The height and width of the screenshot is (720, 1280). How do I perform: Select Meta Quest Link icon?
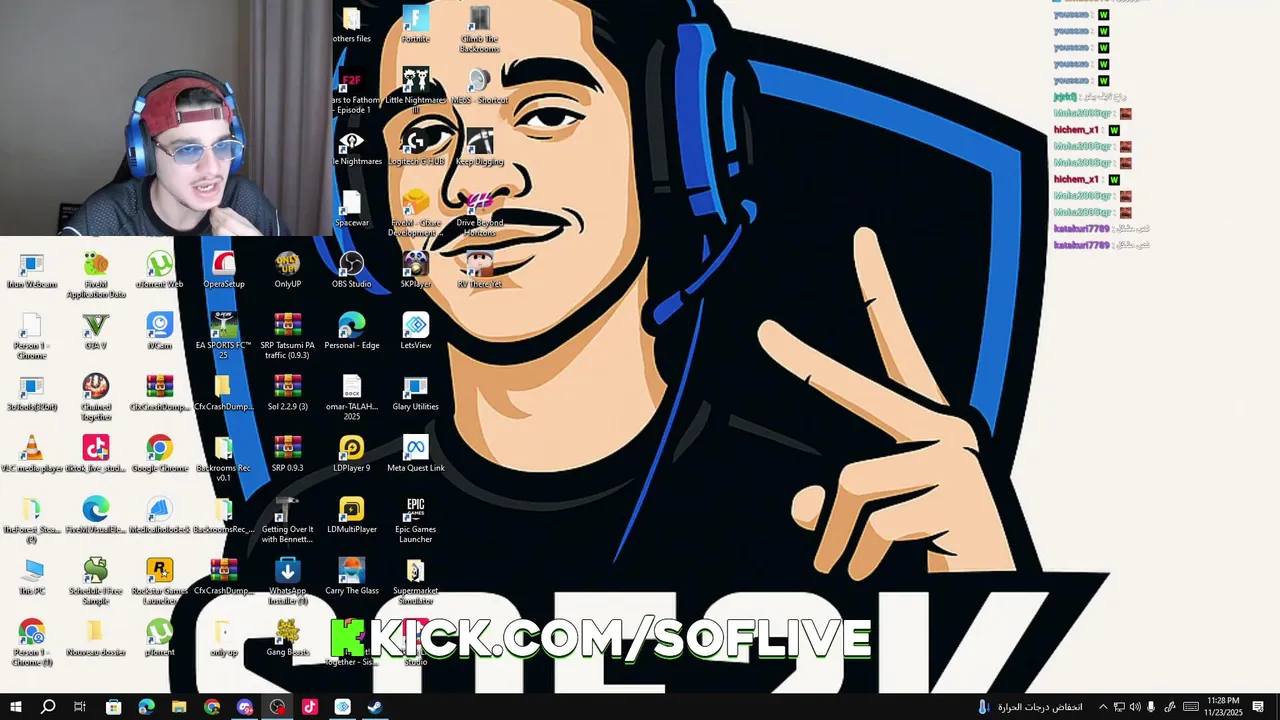(416, 455)
